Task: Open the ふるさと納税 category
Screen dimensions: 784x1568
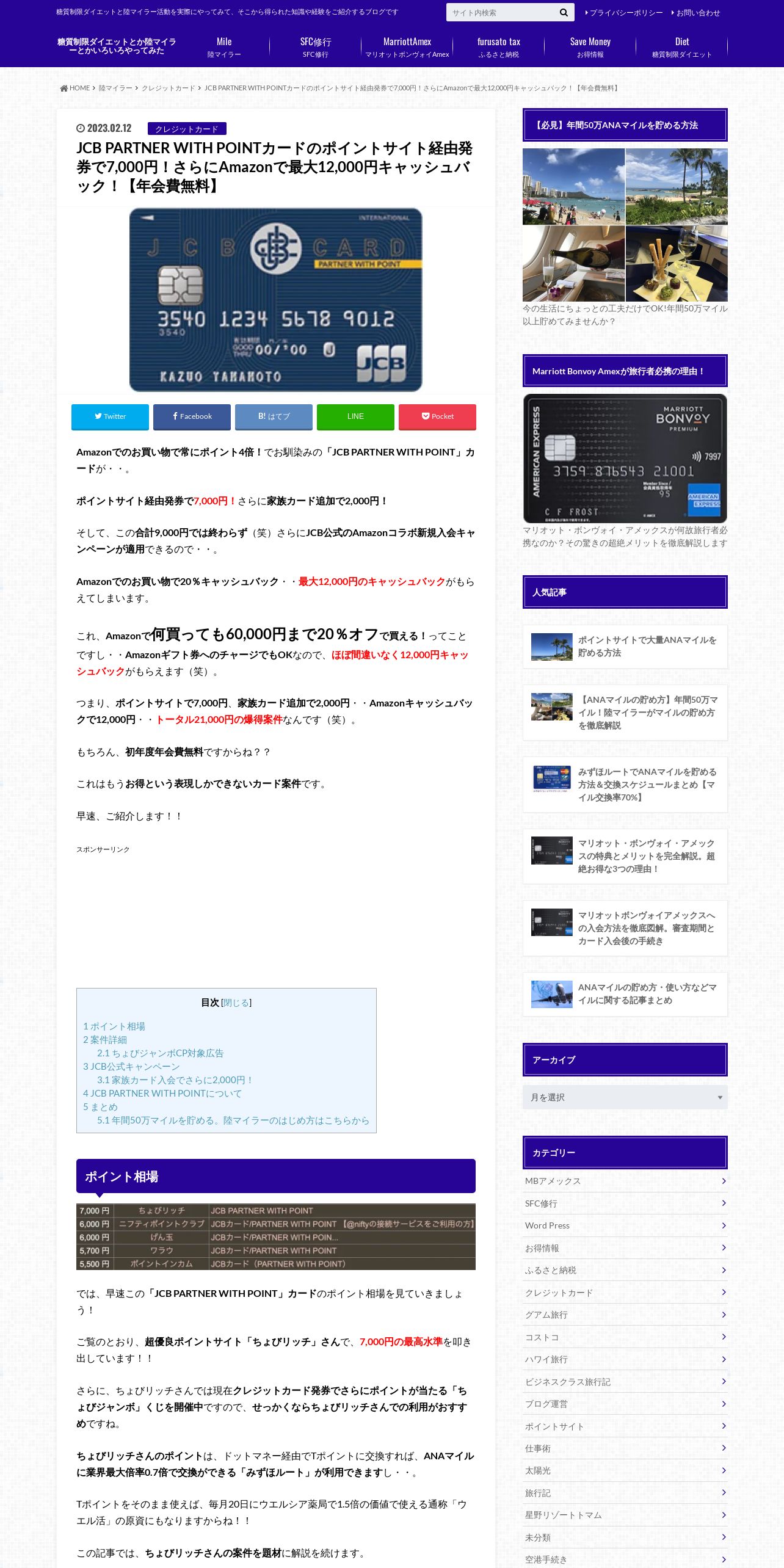Action: coord(625,1270)
